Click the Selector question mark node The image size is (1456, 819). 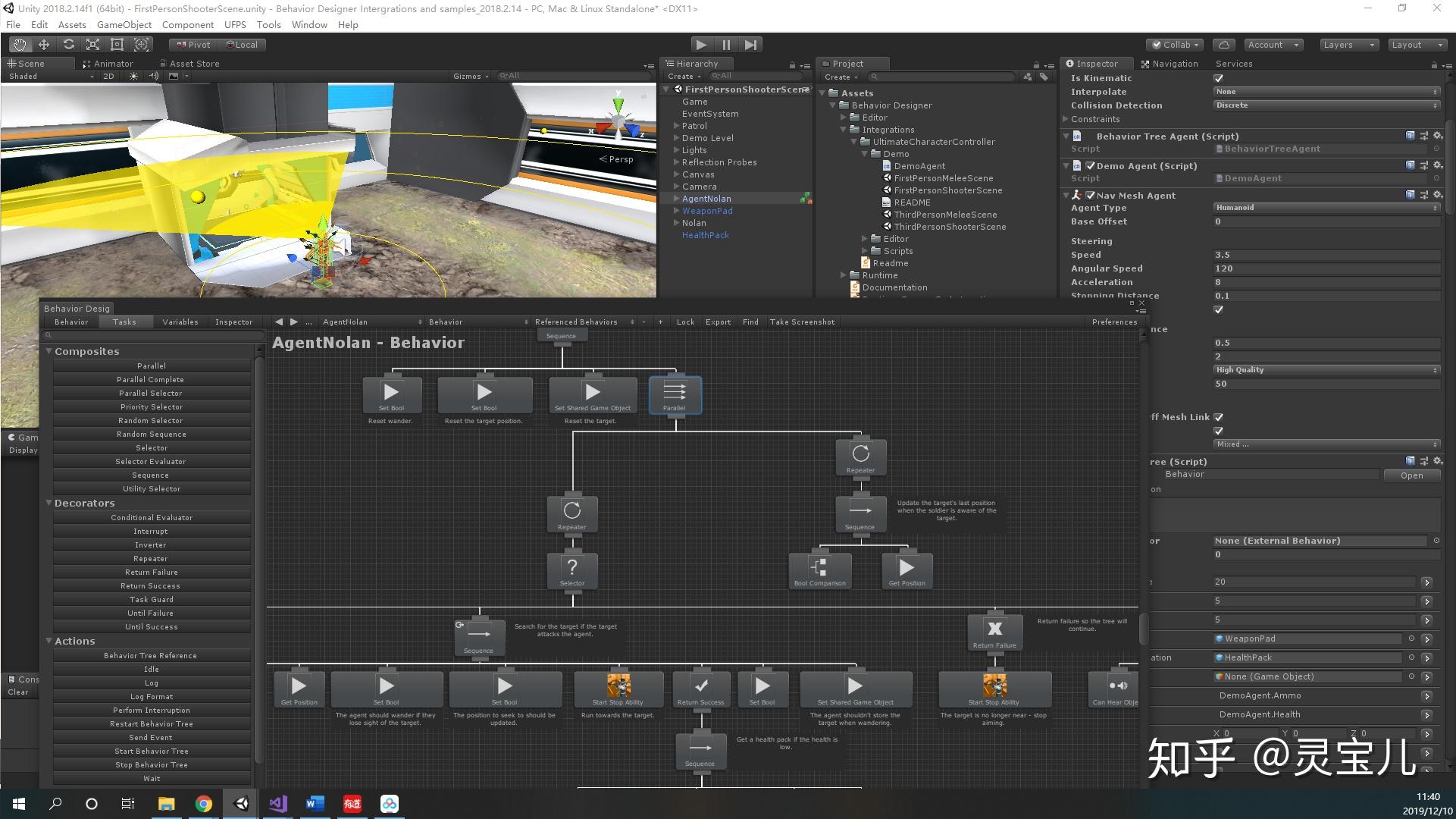(572, 567)
